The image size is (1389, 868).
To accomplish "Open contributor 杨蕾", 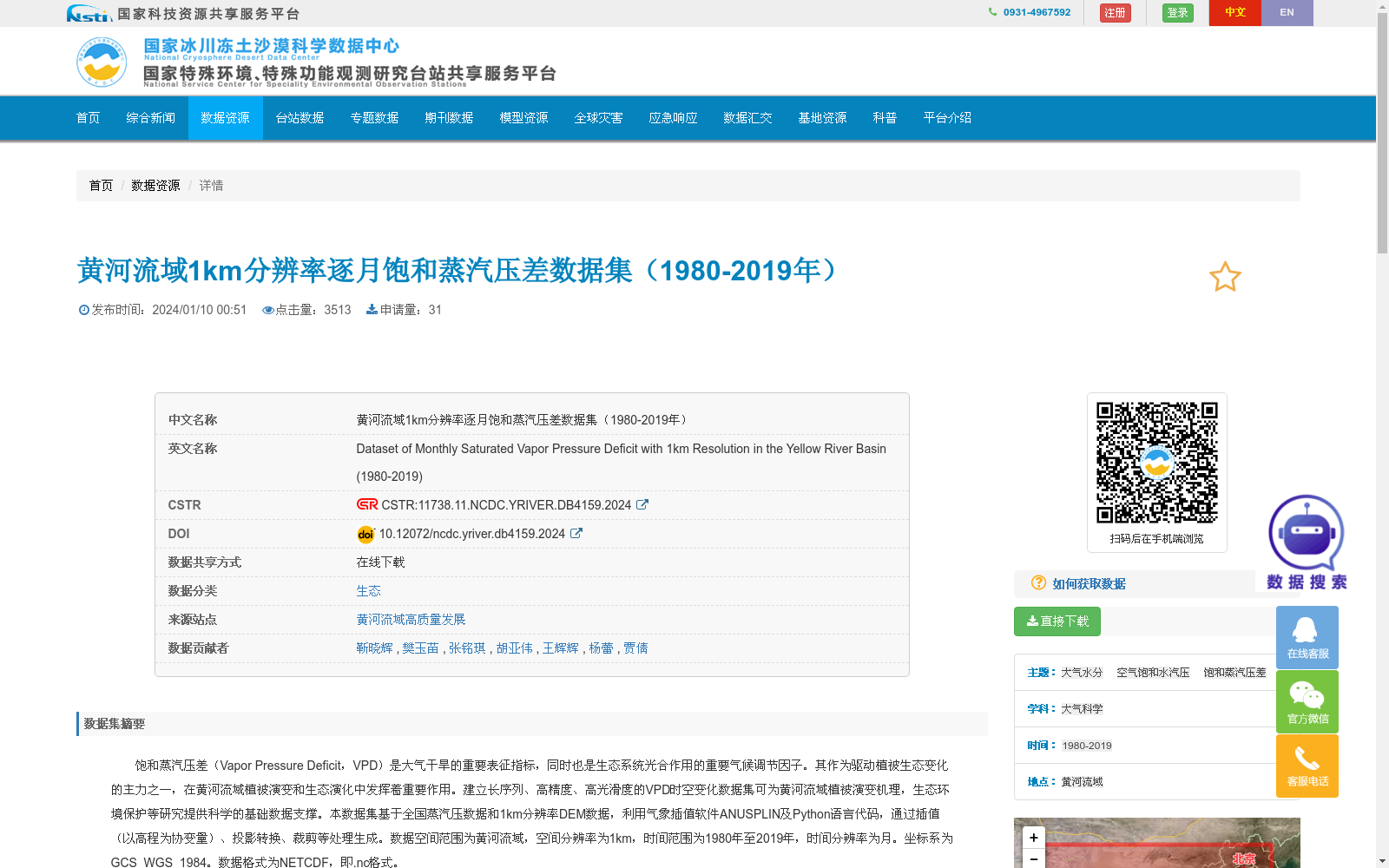I will tap(601, 648).
